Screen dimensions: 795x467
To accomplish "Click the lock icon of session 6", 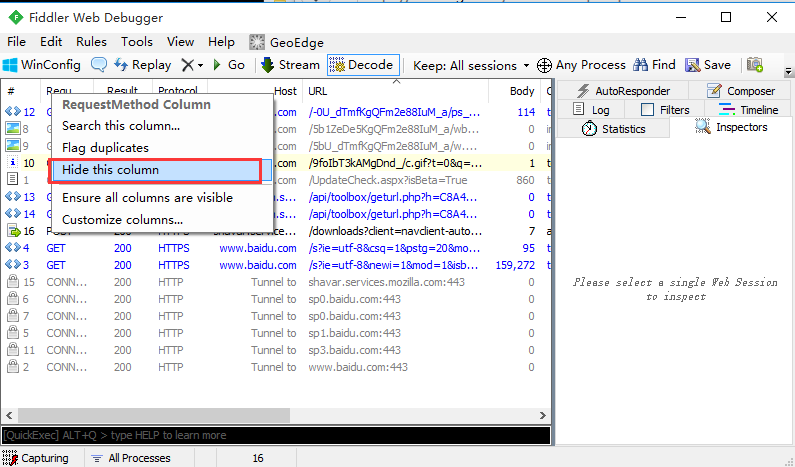I will tap(13, 299).
